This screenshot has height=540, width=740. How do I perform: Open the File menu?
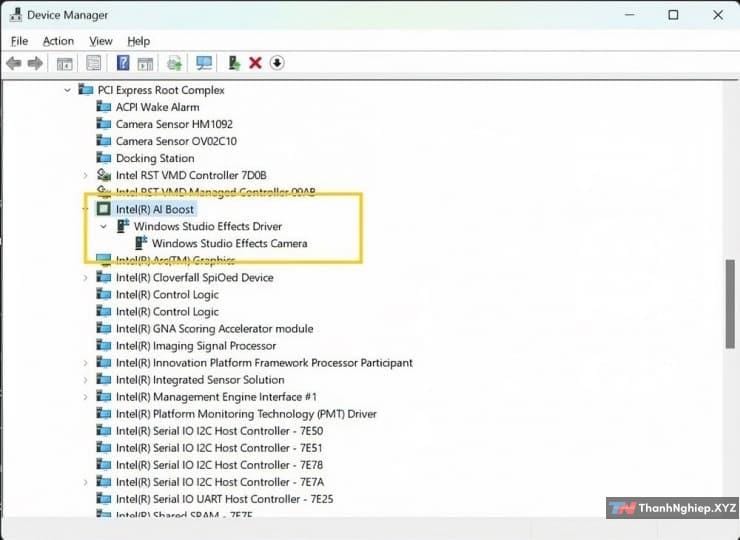(x=19, y=41)
